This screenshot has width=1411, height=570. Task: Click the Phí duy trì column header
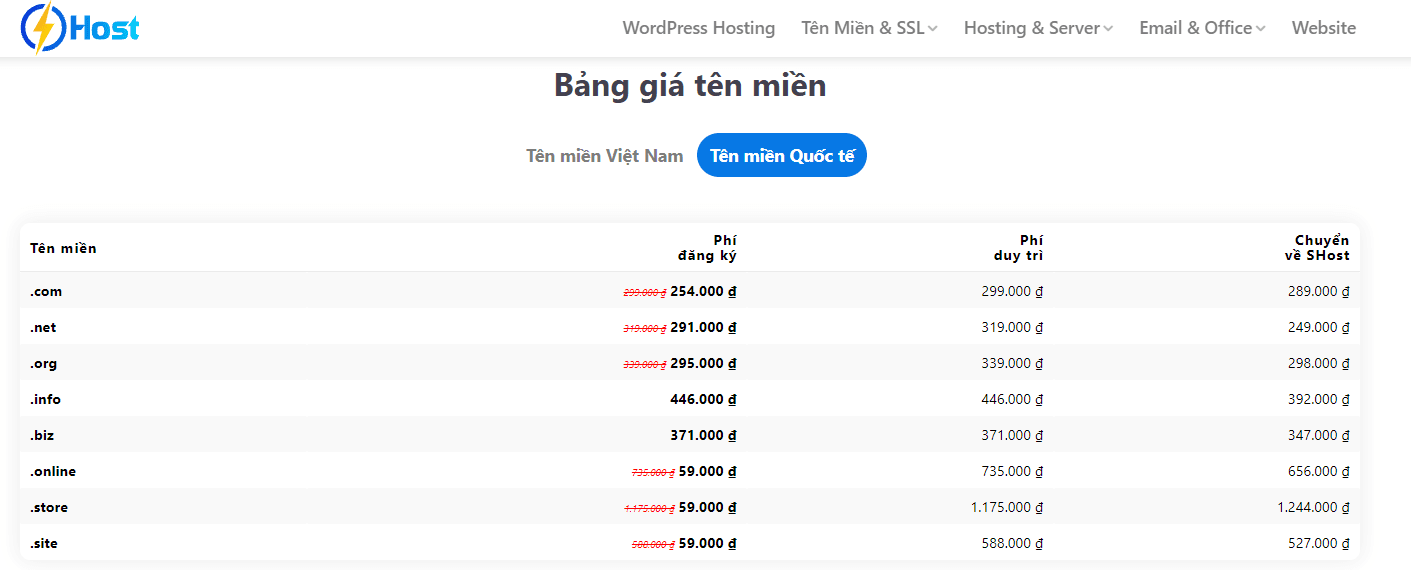pyautogui.click(x=1018, y=248)
